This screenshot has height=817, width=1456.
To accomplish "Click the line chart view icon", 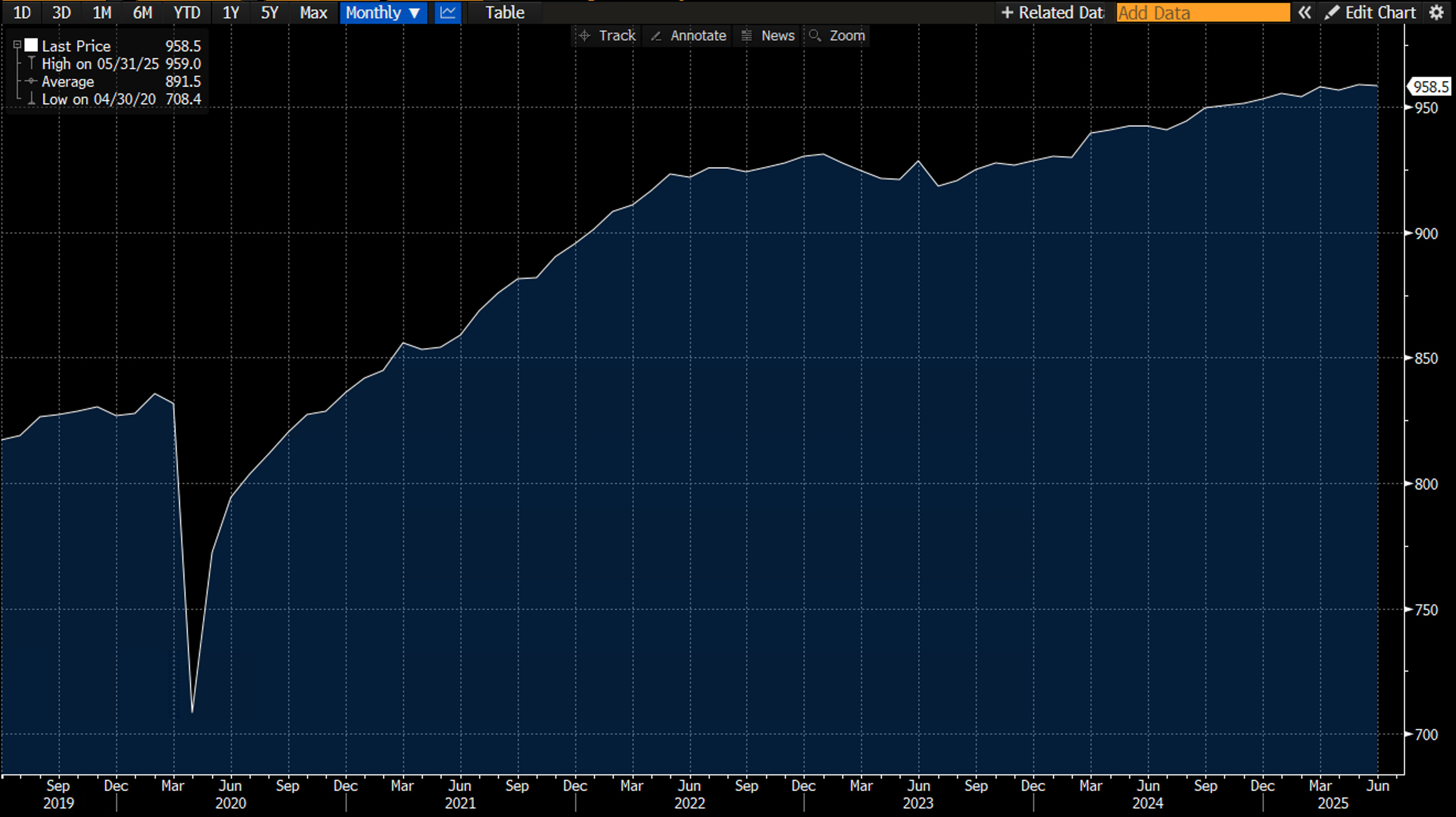I will (x=448, y=13).
